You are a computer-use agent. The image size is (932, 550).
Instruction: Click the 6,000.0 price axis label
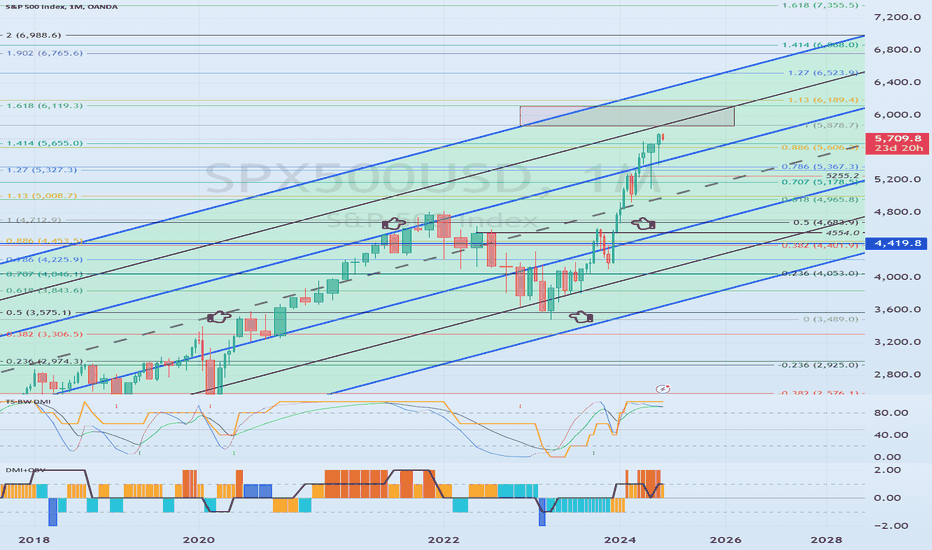pos(898,115)
